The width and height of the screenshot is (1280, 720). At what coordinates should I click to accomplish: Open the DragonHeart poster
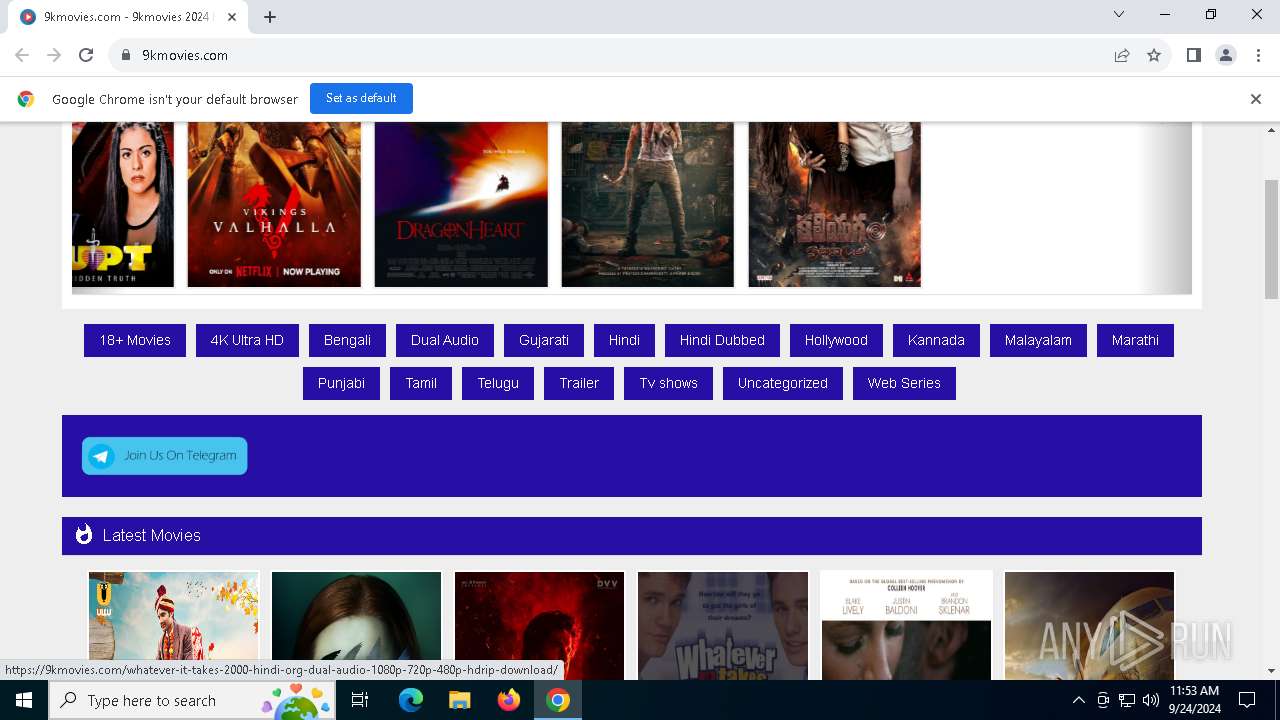(461, 204)
